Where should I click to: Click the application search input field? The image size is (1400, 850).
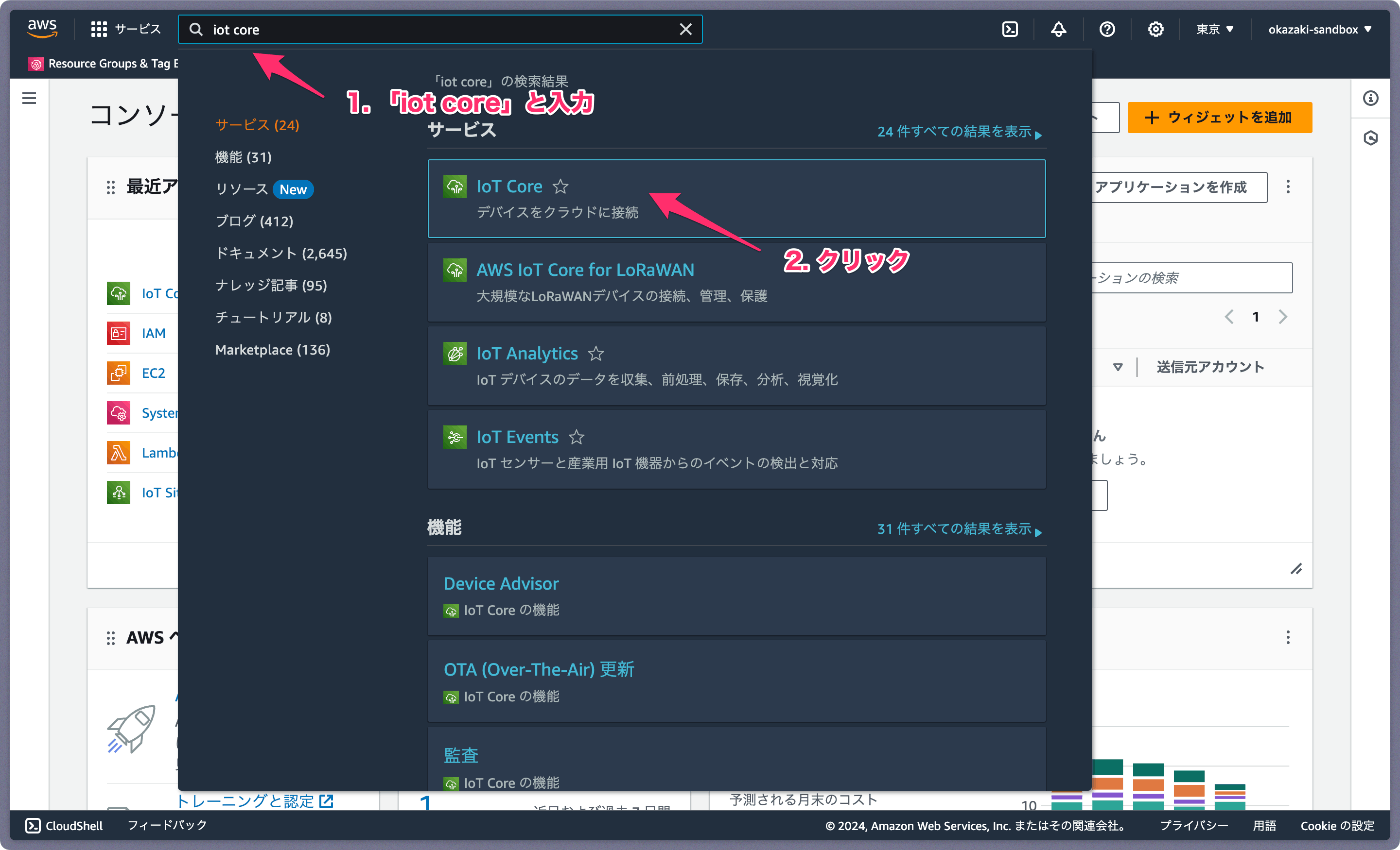point(1190,278)
